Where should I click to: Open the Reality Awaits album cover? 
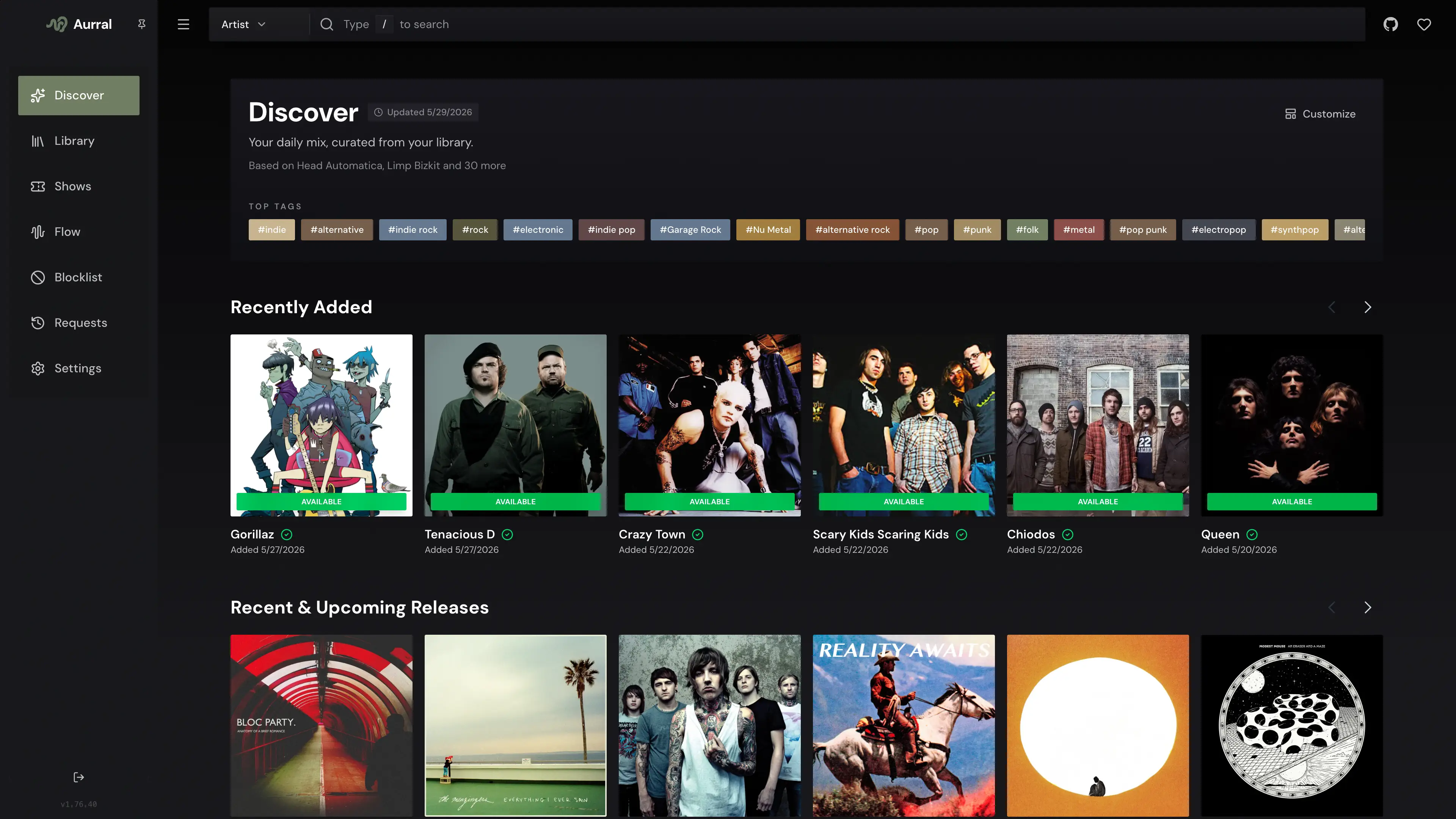point(904,726)
